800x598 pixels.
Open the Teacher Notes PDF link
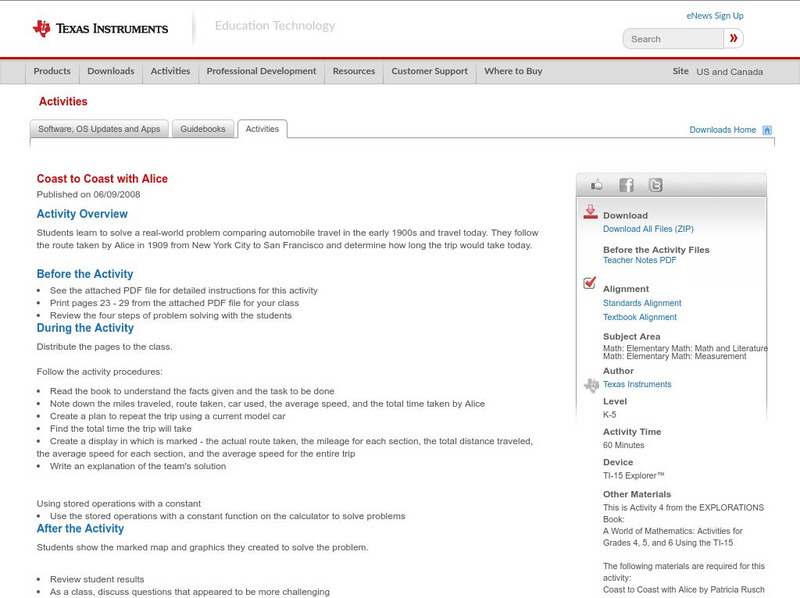[x=639, y=260]
